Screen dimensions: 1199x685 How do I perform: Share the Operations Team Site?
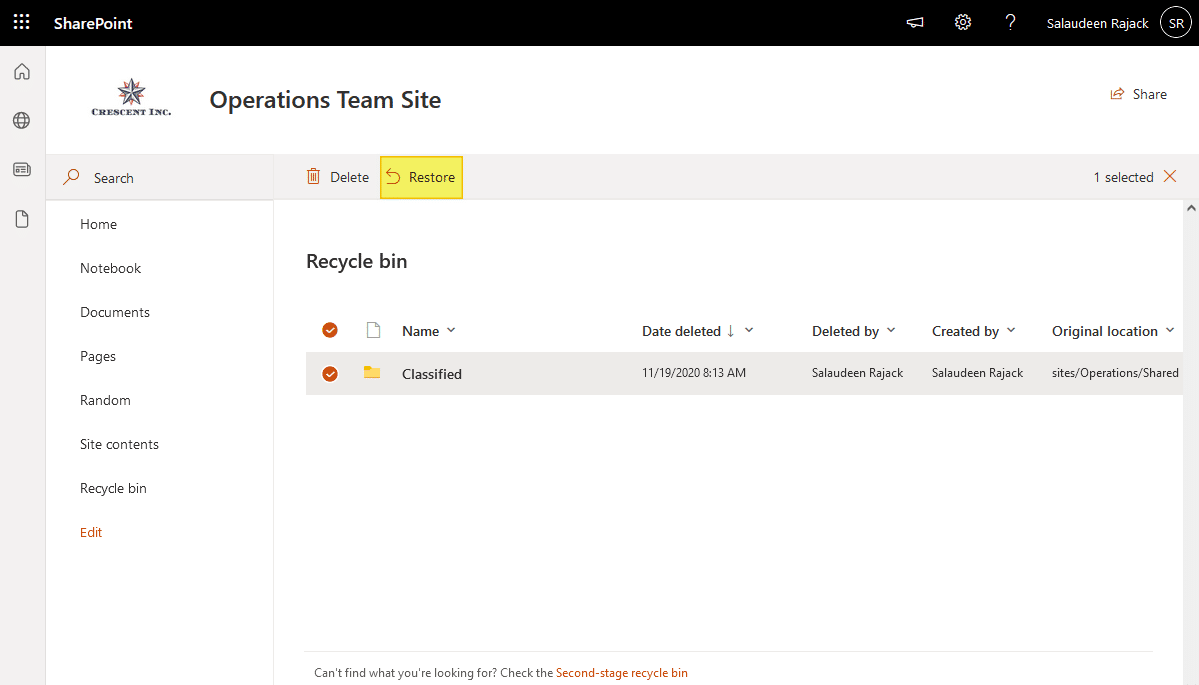click(x=1138, y=93)
